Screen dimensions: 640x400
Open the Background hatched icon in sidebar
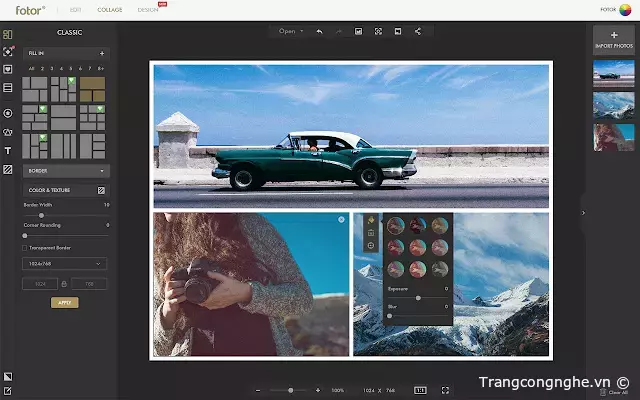(8, 169)
